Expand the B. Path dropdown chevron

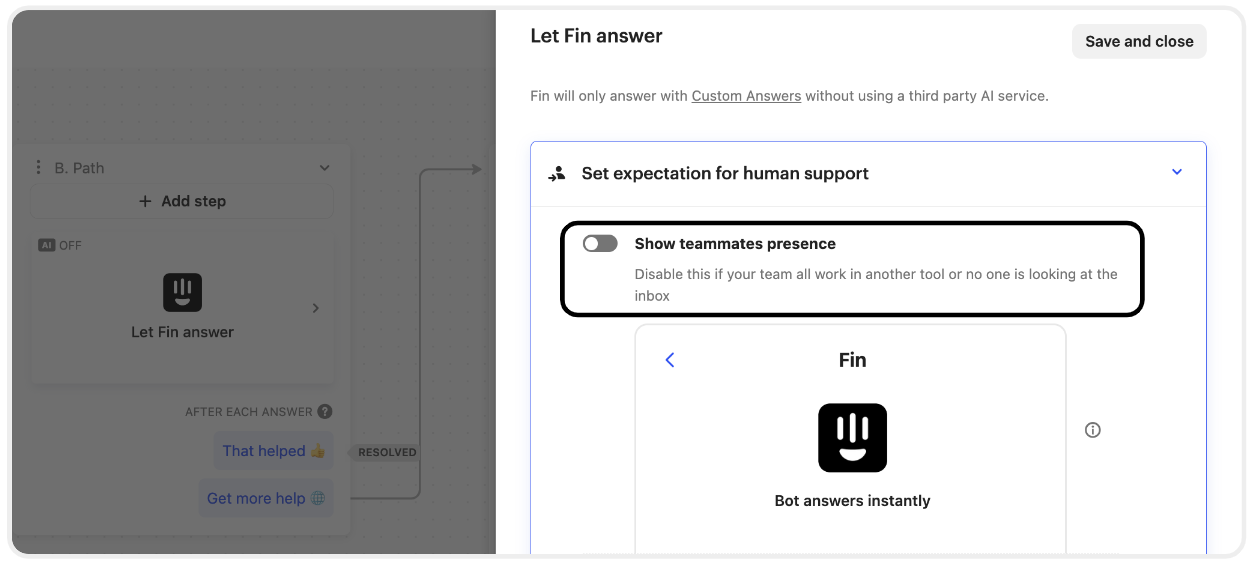point(324,168)
